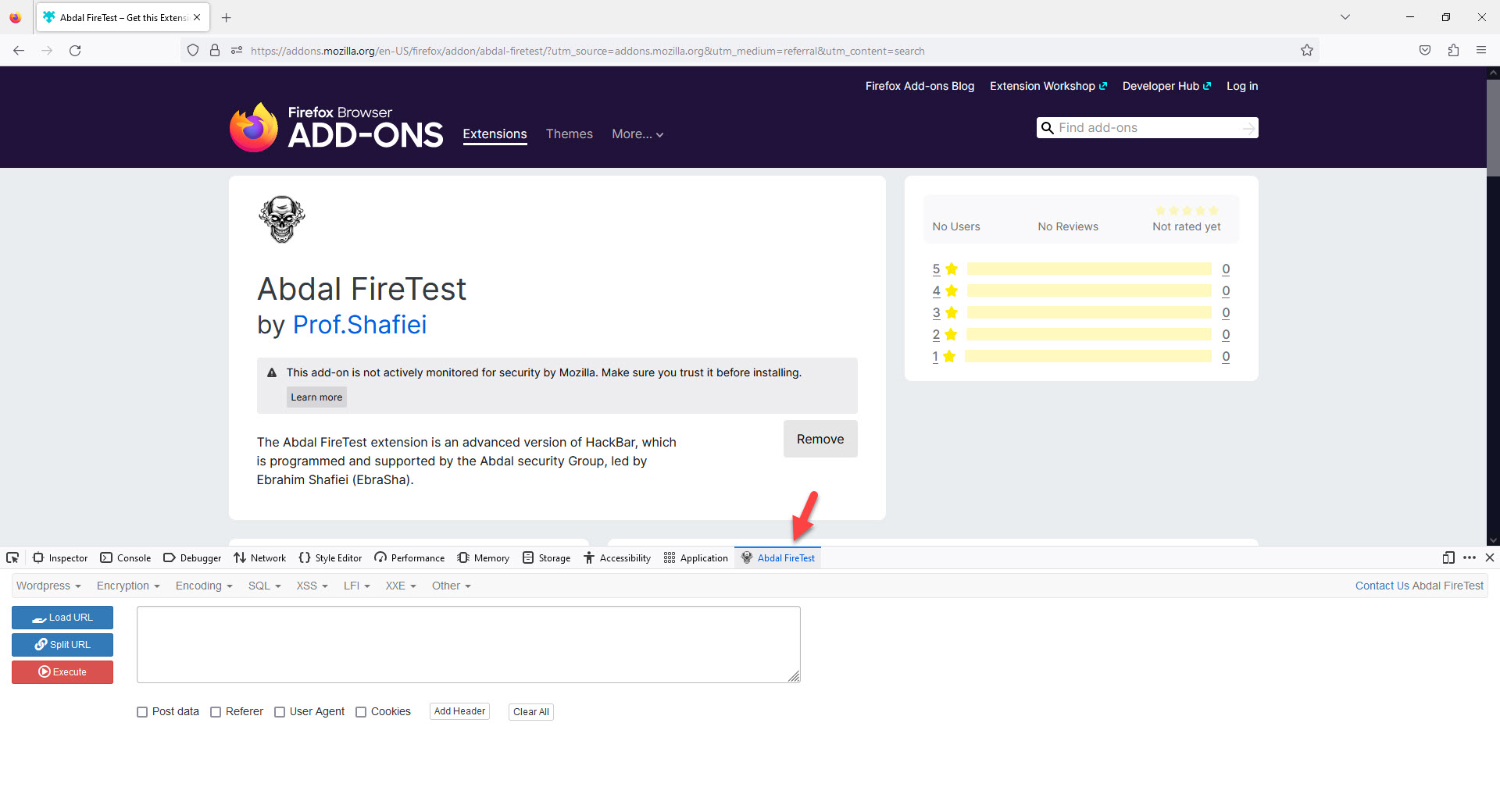Viewport: 1500px width, 812px height.
Task: Click the Abdal FireTest skull icon
Action: click(x=282, y=219)
